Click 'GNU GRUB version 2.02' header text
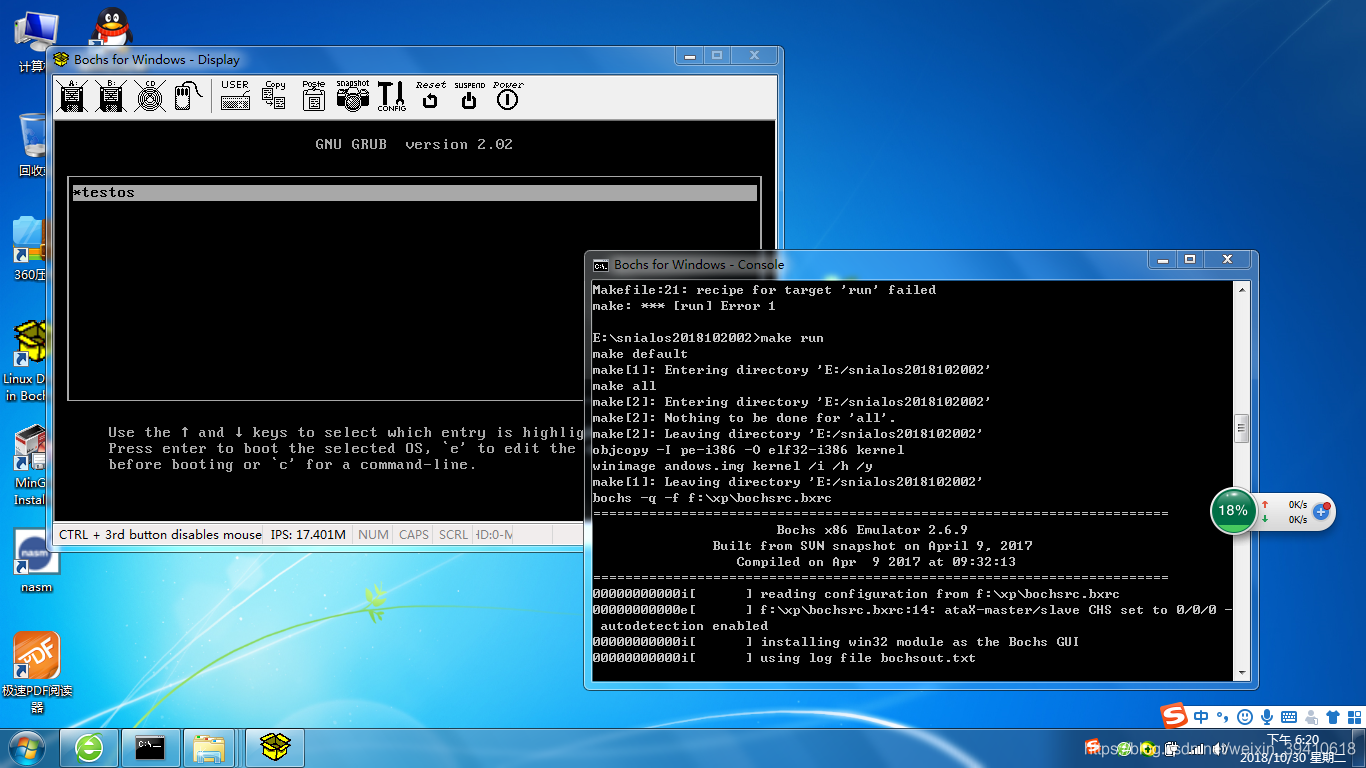1366x768 pixels. 414,144
